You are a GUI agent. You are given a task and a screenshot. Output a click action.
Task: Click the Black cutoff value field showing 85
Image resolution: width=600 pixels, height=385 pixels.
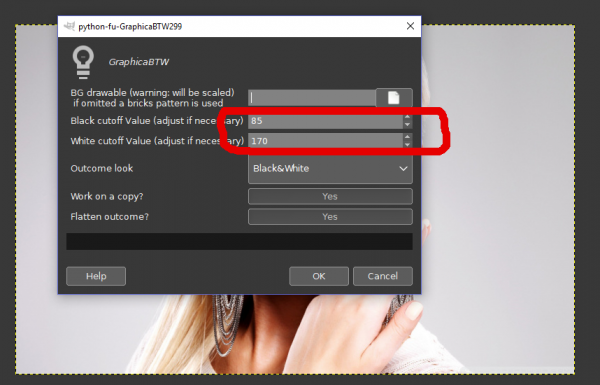(x=326, y=121)
